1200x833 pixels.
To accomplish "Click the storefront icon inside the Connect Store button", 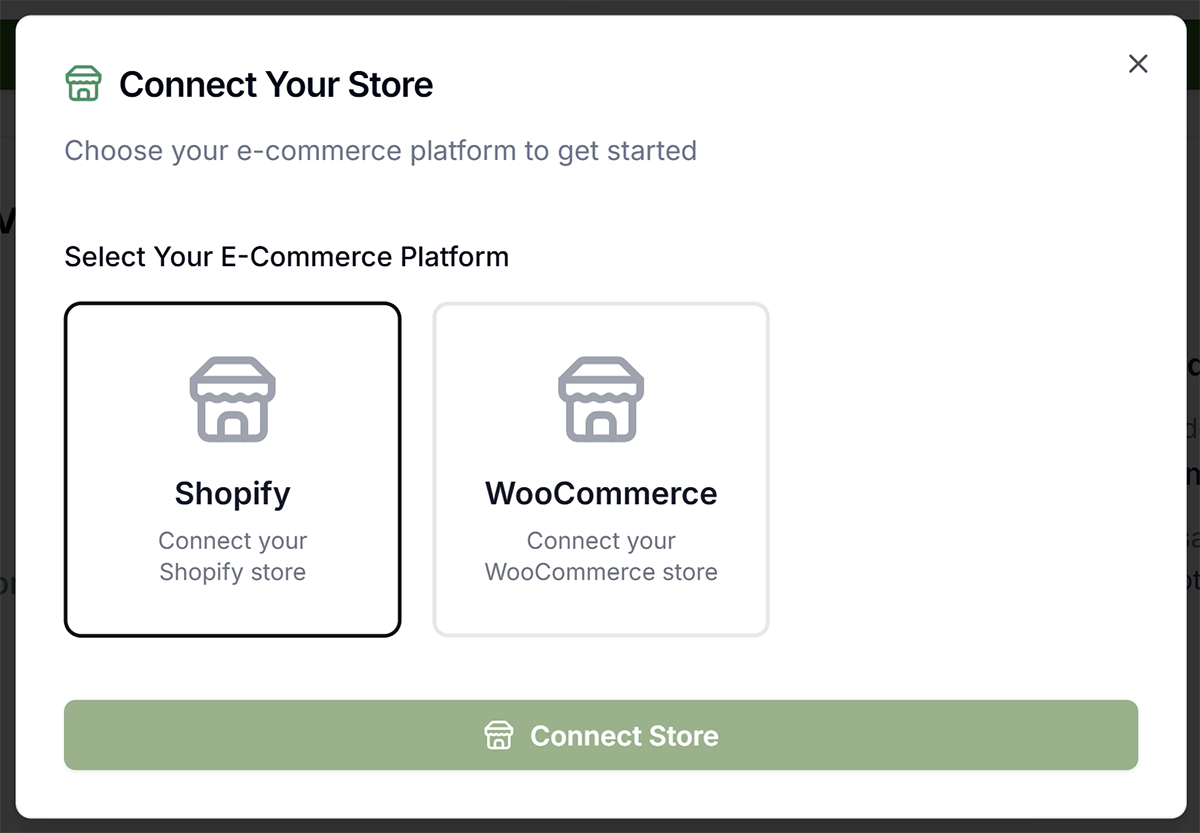I will (x=498, y=735).
